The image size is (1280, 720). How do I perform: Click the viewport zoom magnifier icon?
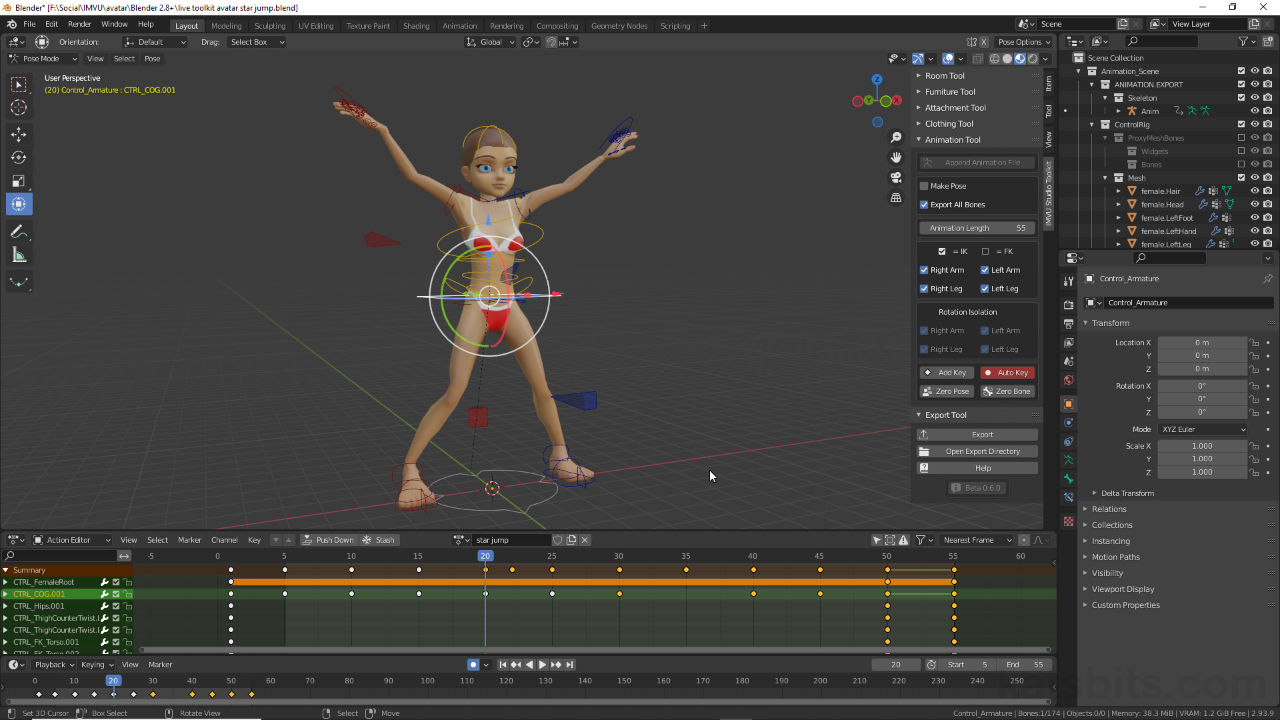896,138
